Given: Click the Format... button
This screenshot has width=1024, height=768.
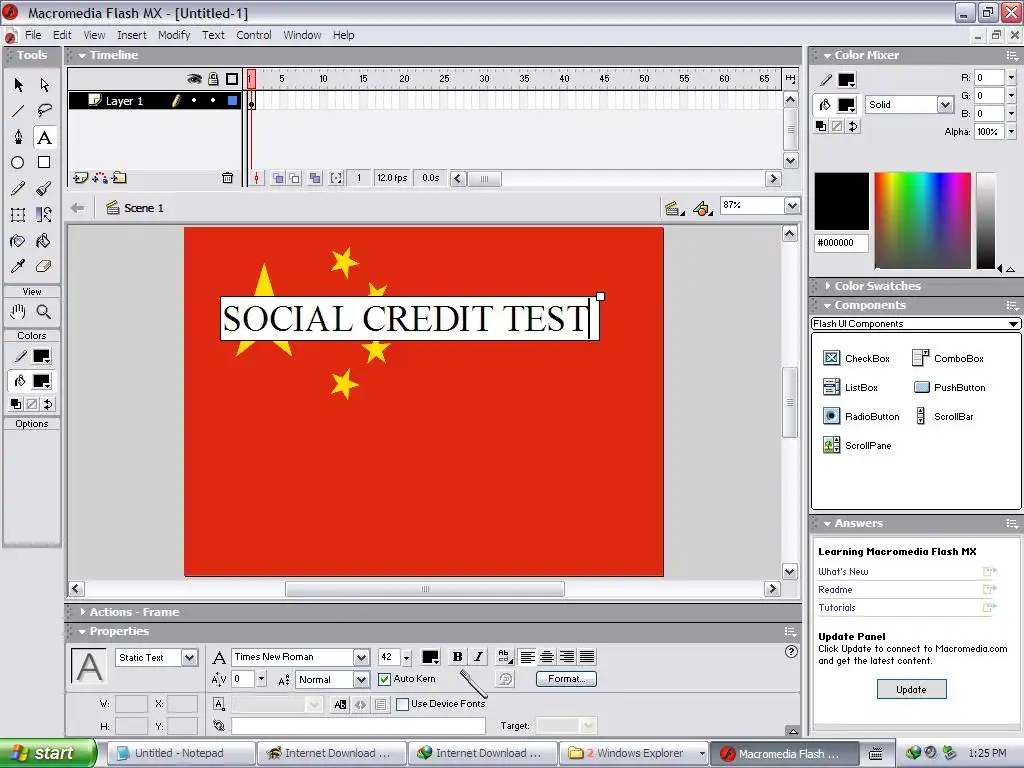Looking at the screenshot, I should 566,679.
